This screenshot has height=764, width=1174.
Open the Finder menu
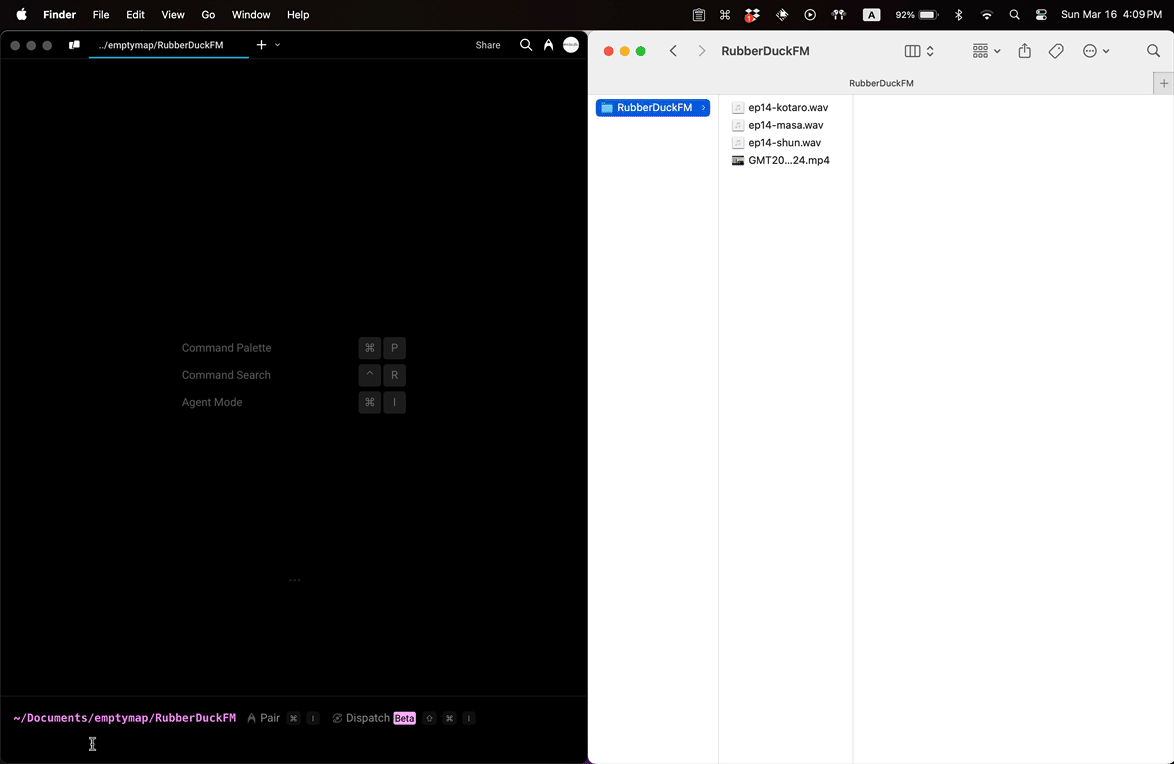coord(59,14)
